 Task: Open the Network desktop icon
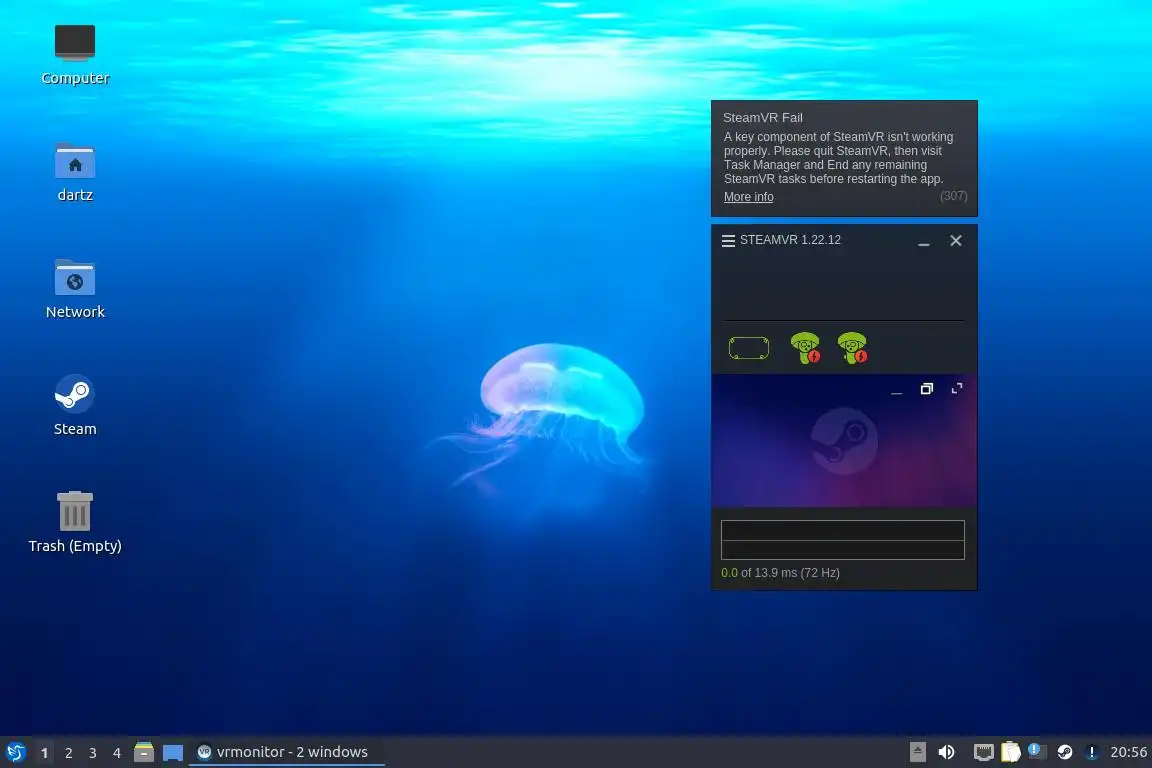75,288
